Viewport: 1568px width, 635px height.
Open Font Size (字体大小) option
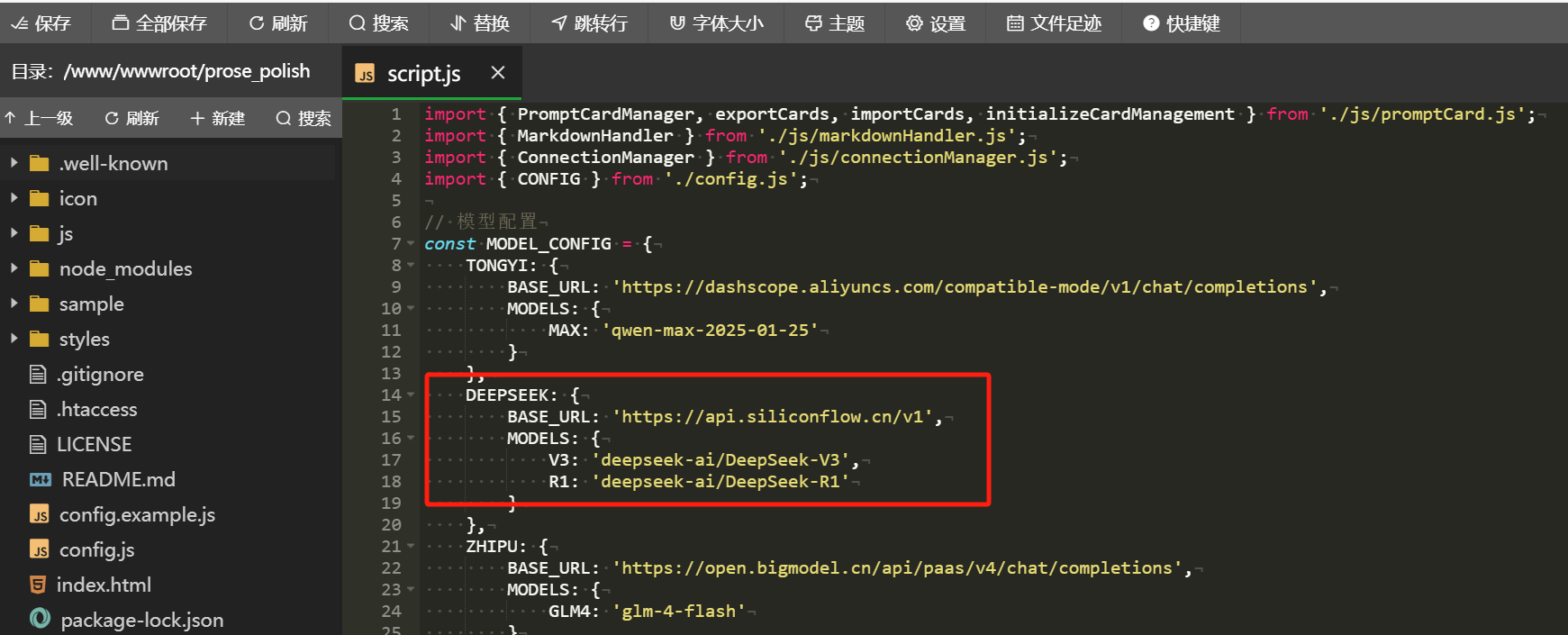point(716,23)
